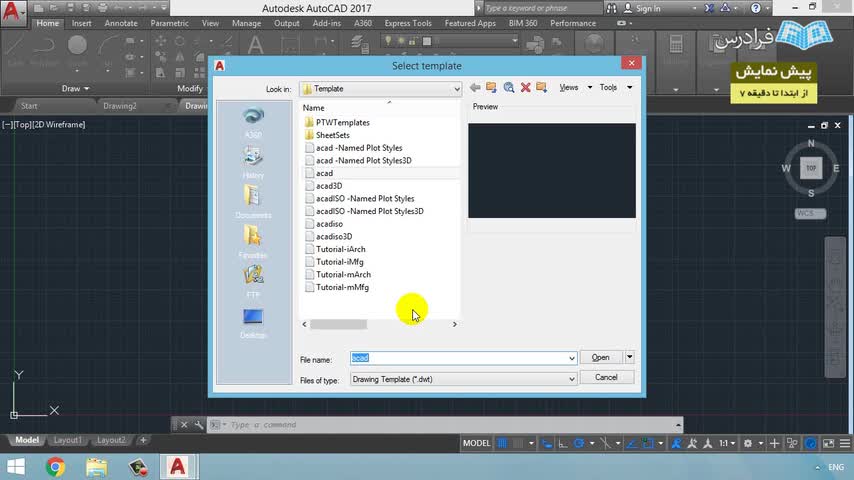Expand the File name combo arrow
Viewport: 854px width, 480px height.
pos(571,358)
